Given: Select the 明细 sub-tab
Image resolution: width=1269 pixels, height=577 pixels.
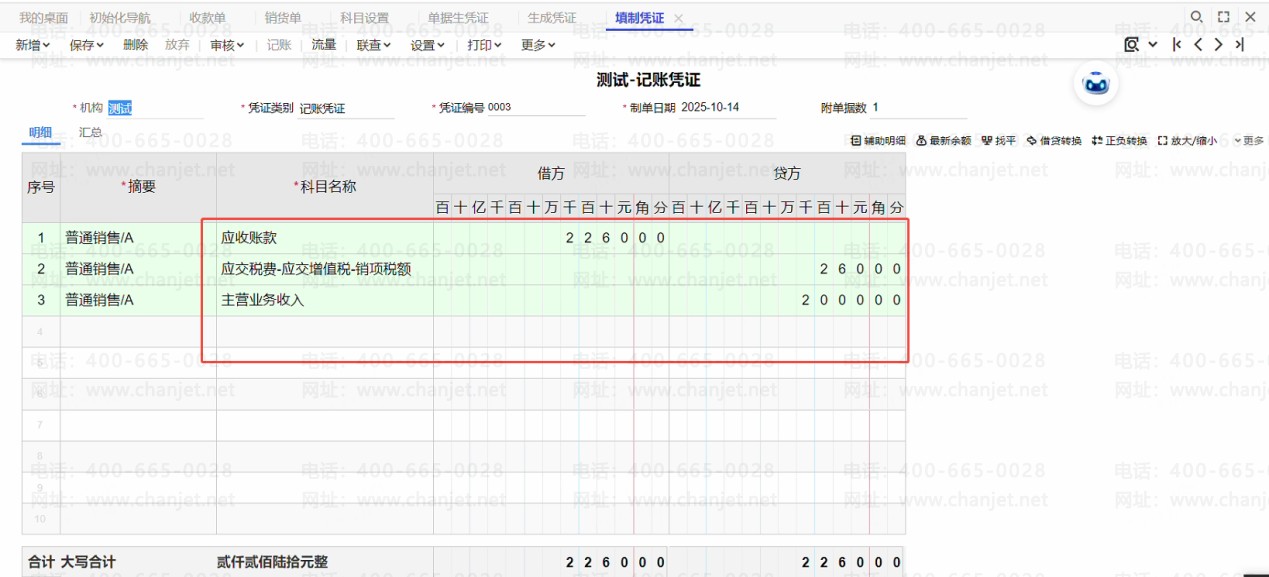Looking at the screenshot, I should pos(40,132).
